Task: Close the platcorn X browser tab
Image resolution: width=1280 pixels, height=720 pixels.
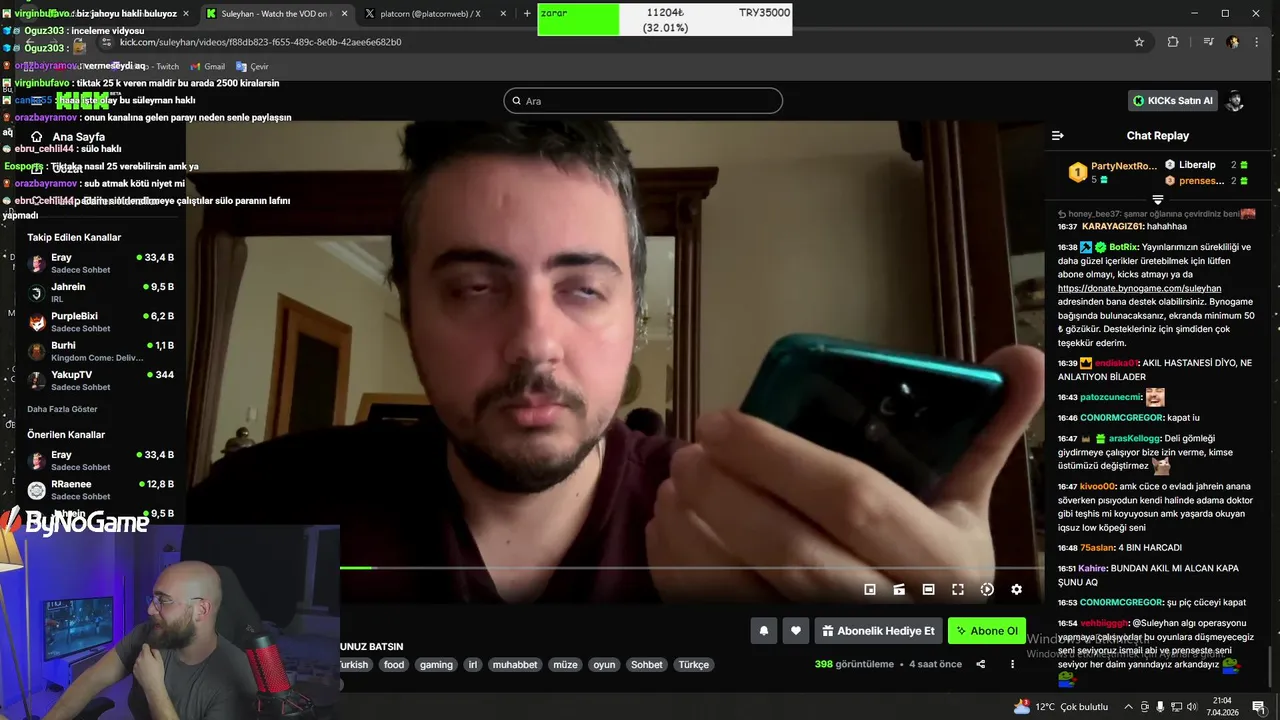Action: pyautogui.click(x=502, y=14)
